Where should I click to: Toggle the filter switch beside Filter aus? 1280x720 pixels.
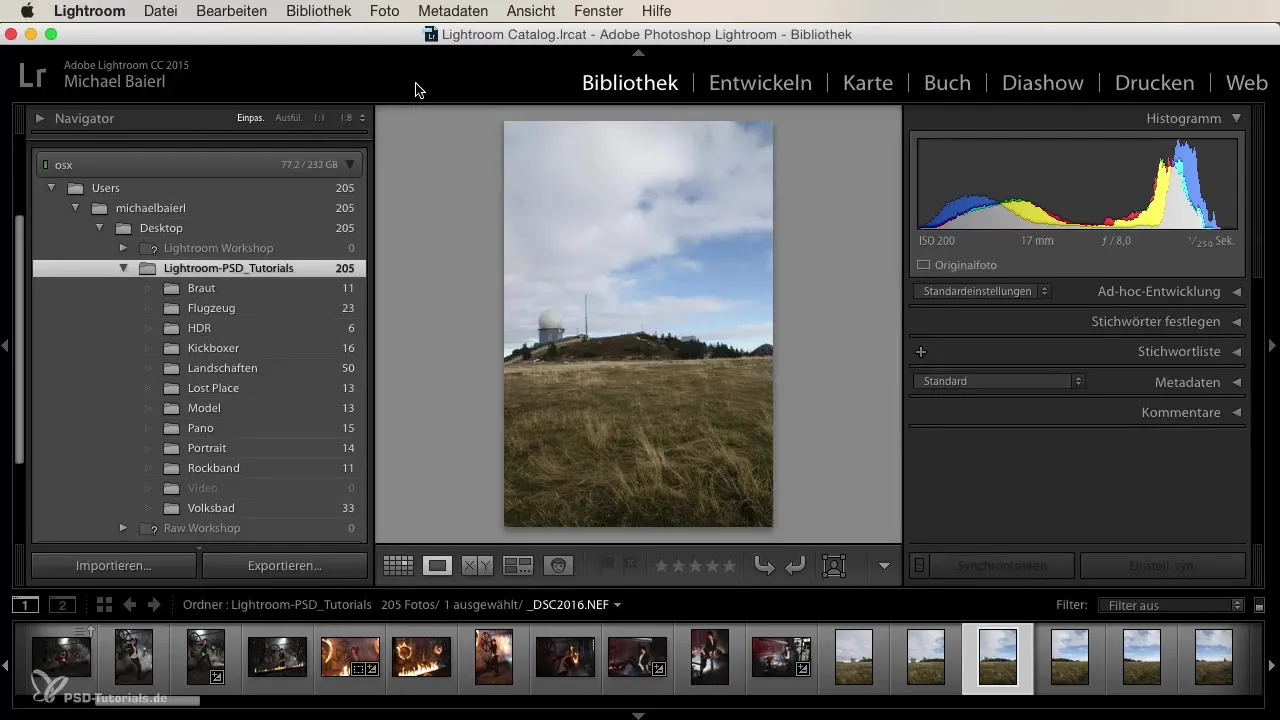(1259, 605)
